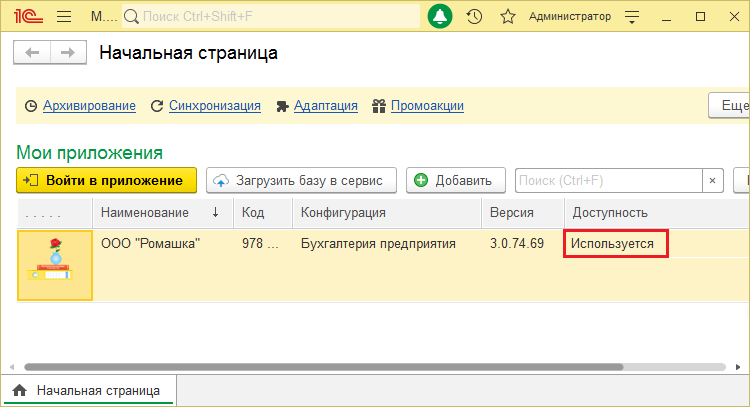
Task: Open notifications bell icon
Action: tap(440, 16)
